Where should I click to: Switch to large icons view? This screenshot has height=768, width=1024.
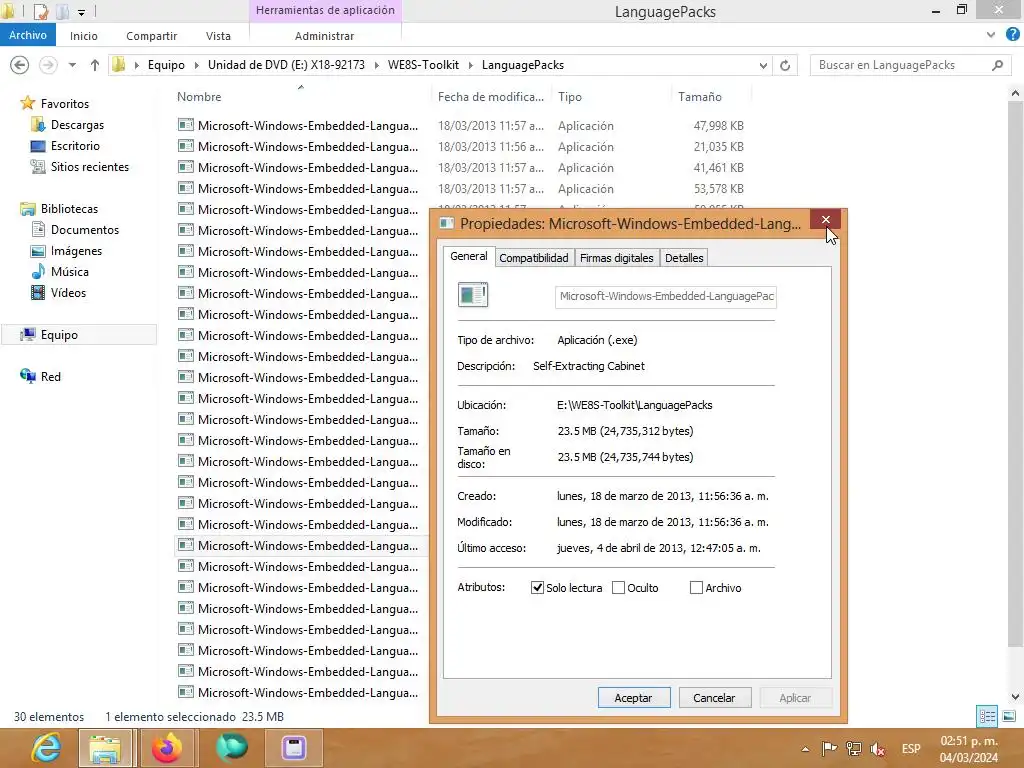point(1008,716)
